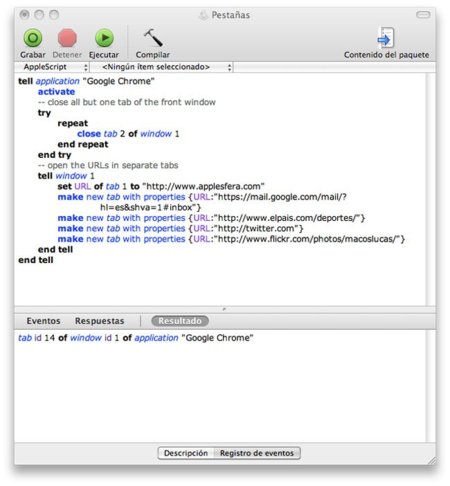Click the script editor vertical scrollbar
This screenshot has height=486, width=450.
431,189
